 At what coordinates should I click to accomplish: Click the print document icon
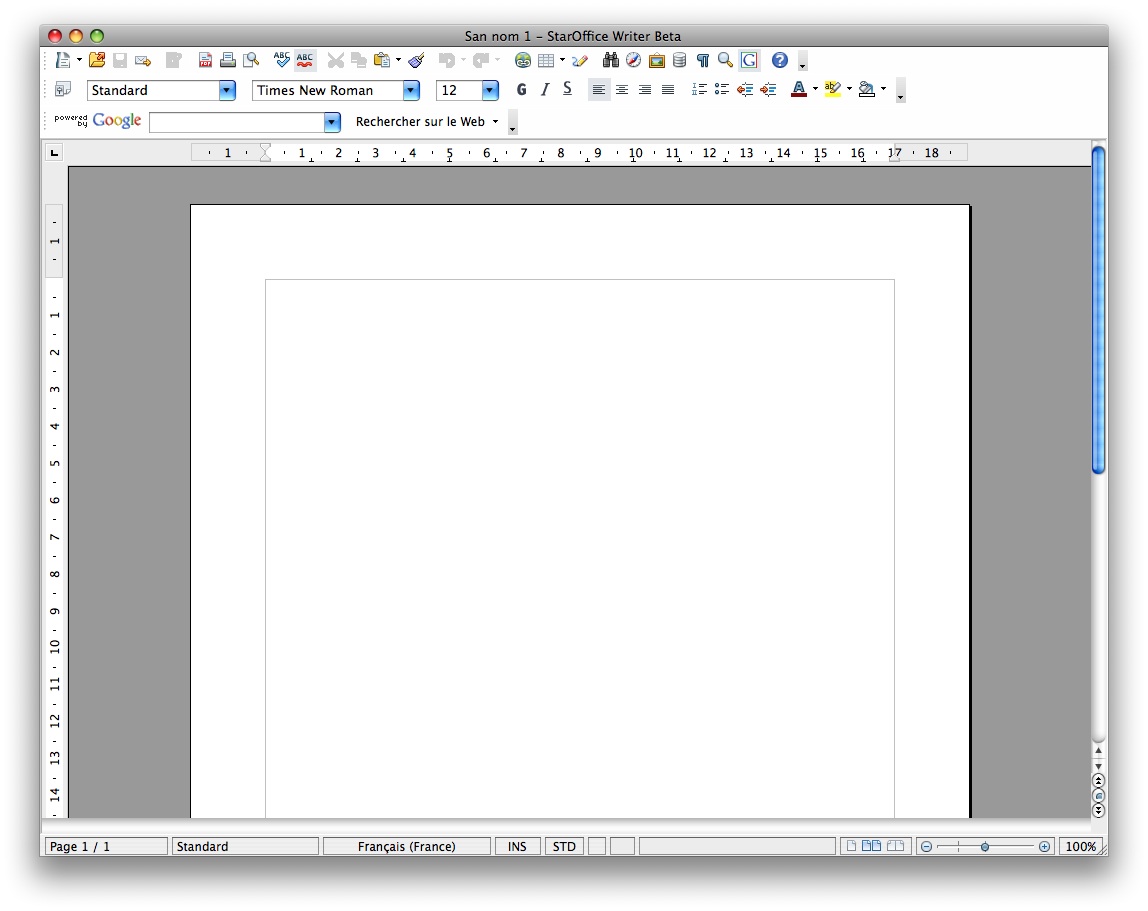[228, 60]
